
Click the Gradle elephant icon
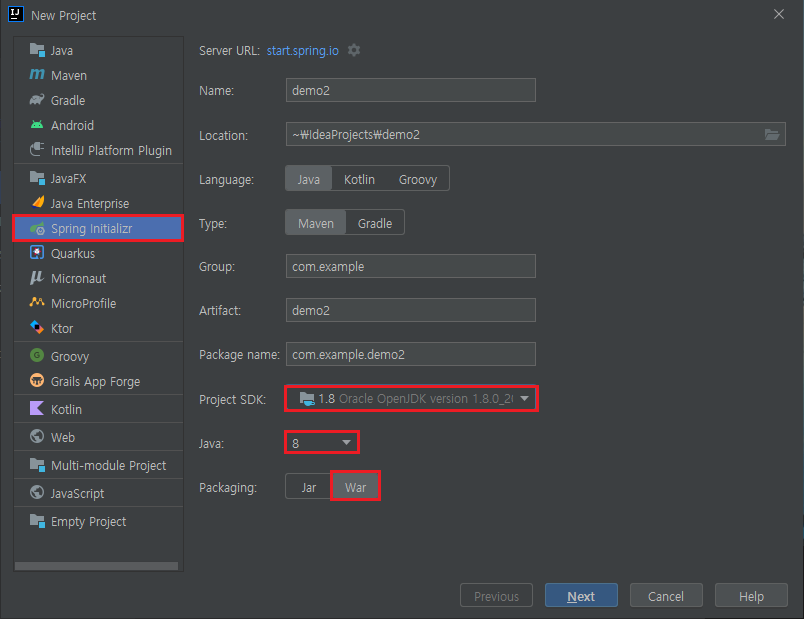click(37, 99)
